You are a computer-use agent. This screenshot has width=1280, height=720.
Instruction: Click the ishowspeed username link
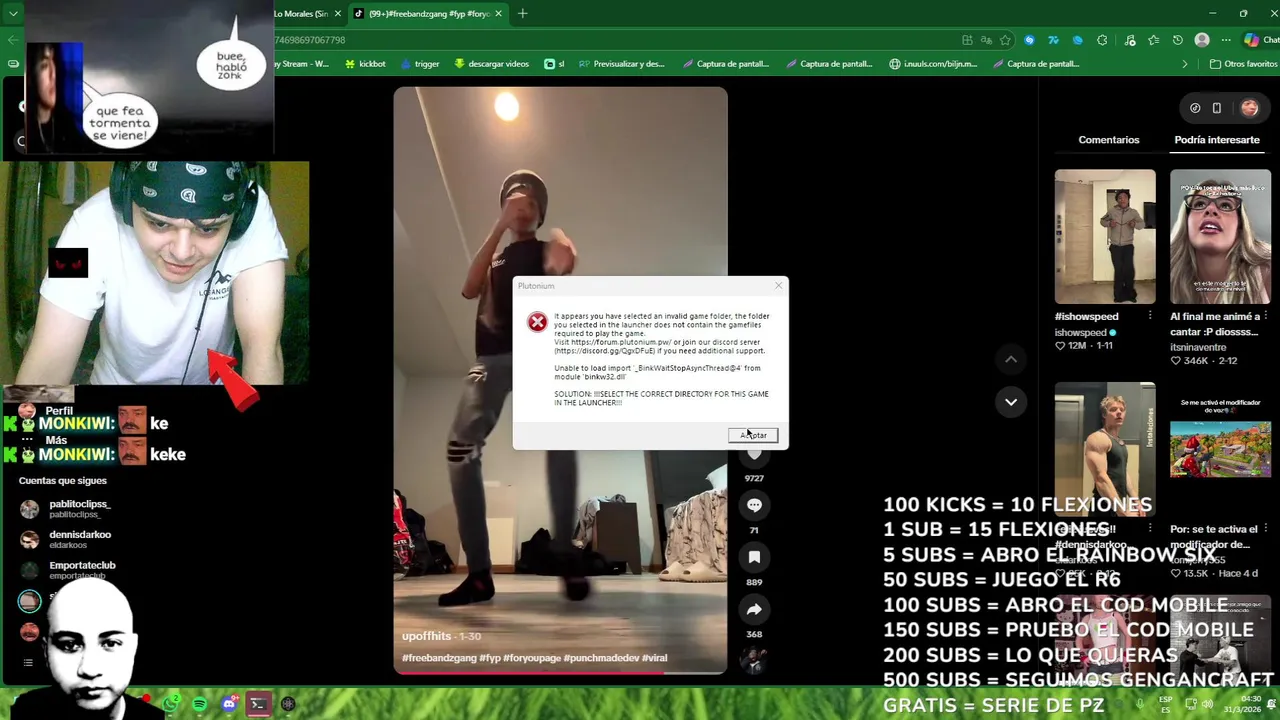1080,333
